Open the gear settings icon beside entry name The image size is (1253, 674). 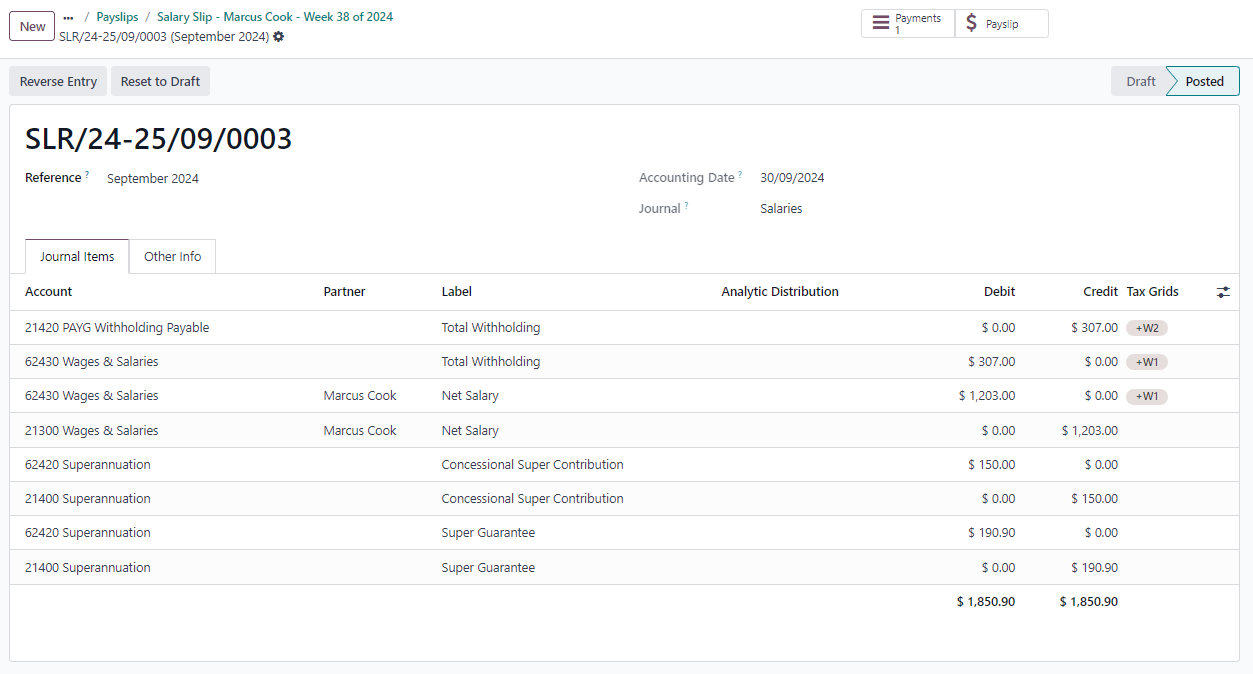278,37
